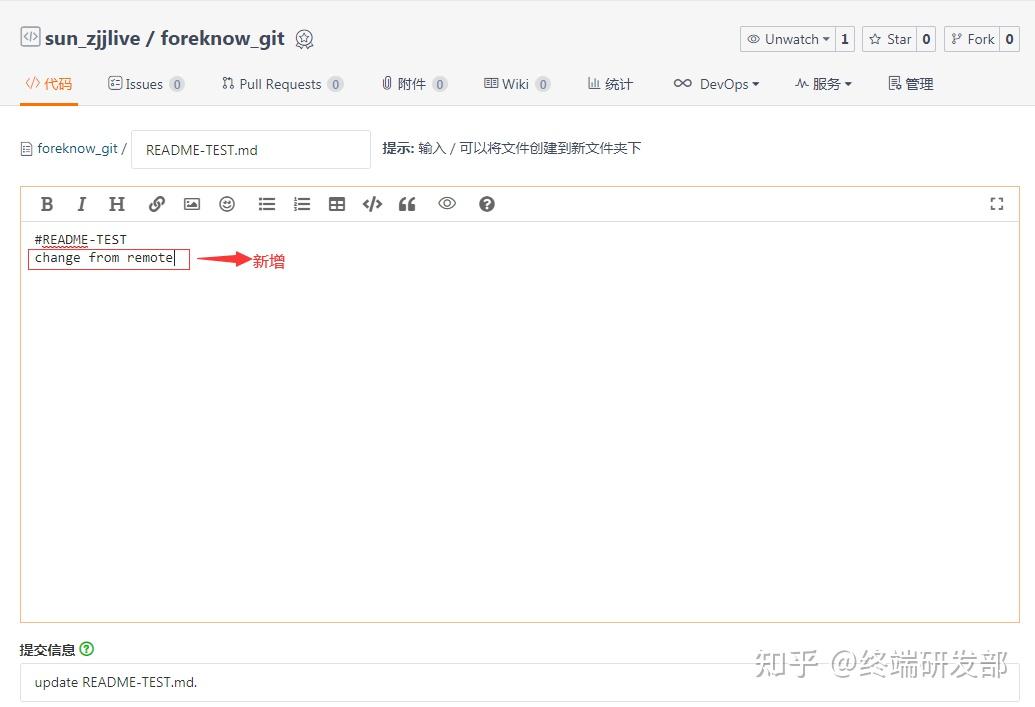The image size is (1035, 707).
Task: Open the 服务 dropdown menu
Action: coord(823,84)
